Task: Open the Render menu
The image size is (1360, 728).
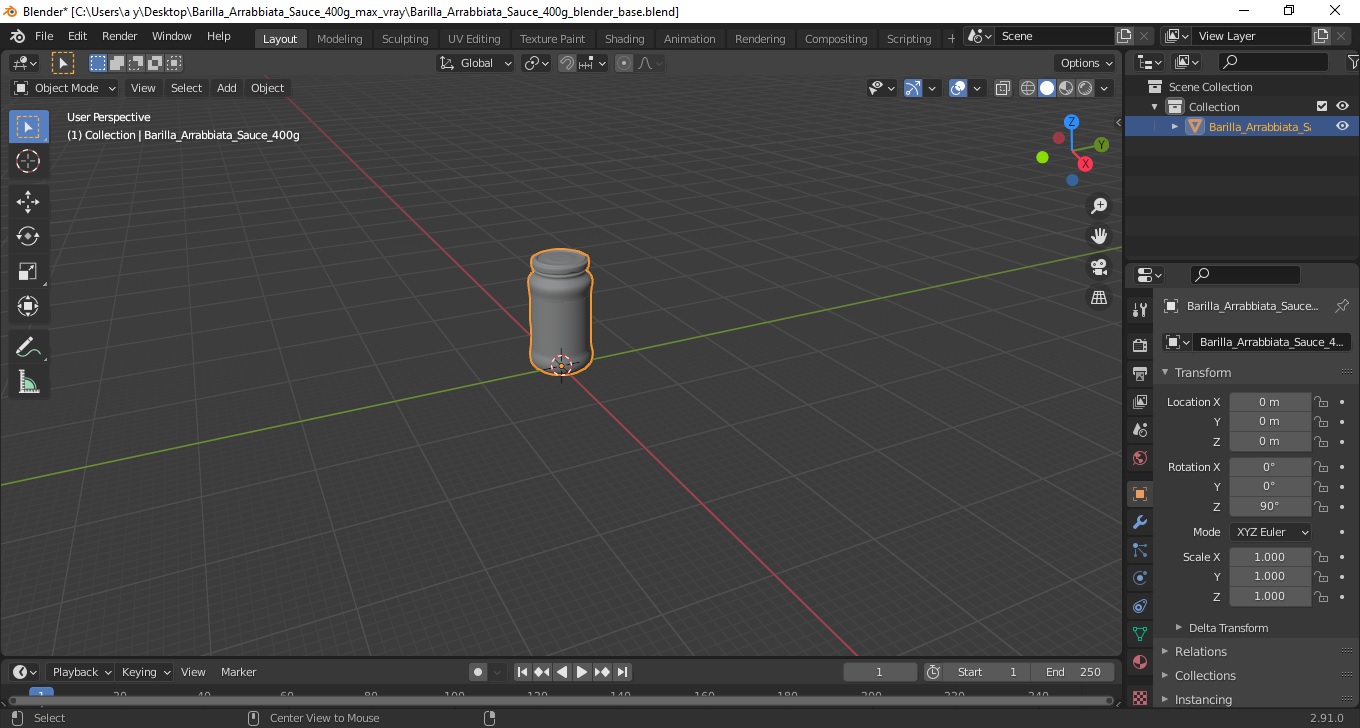Action: (x=120, y=36)
